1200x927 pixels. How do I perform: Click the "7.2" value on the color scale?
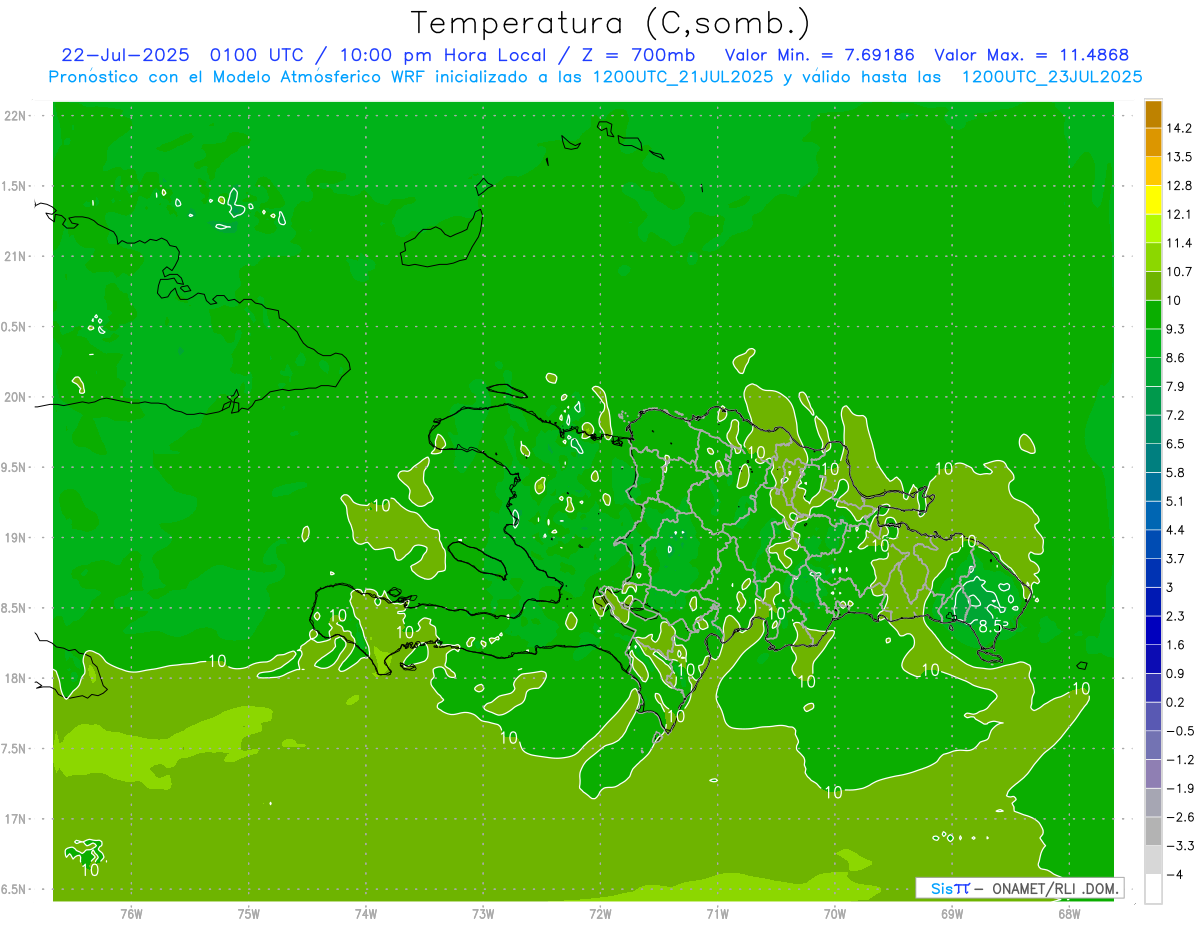point(1177,415)
